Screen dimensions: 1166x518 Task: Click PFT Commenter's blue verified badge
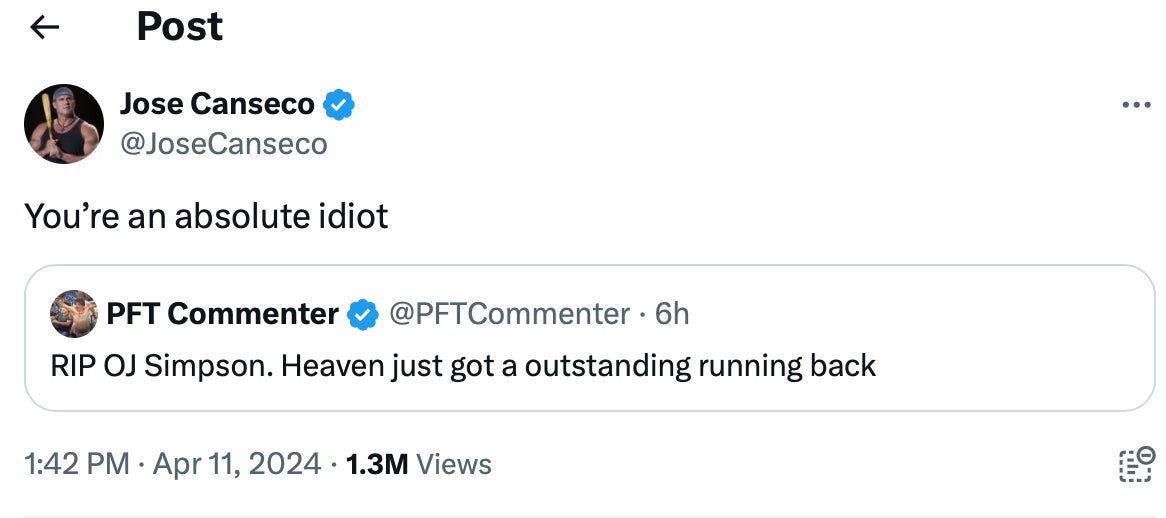tap(362, 315)
